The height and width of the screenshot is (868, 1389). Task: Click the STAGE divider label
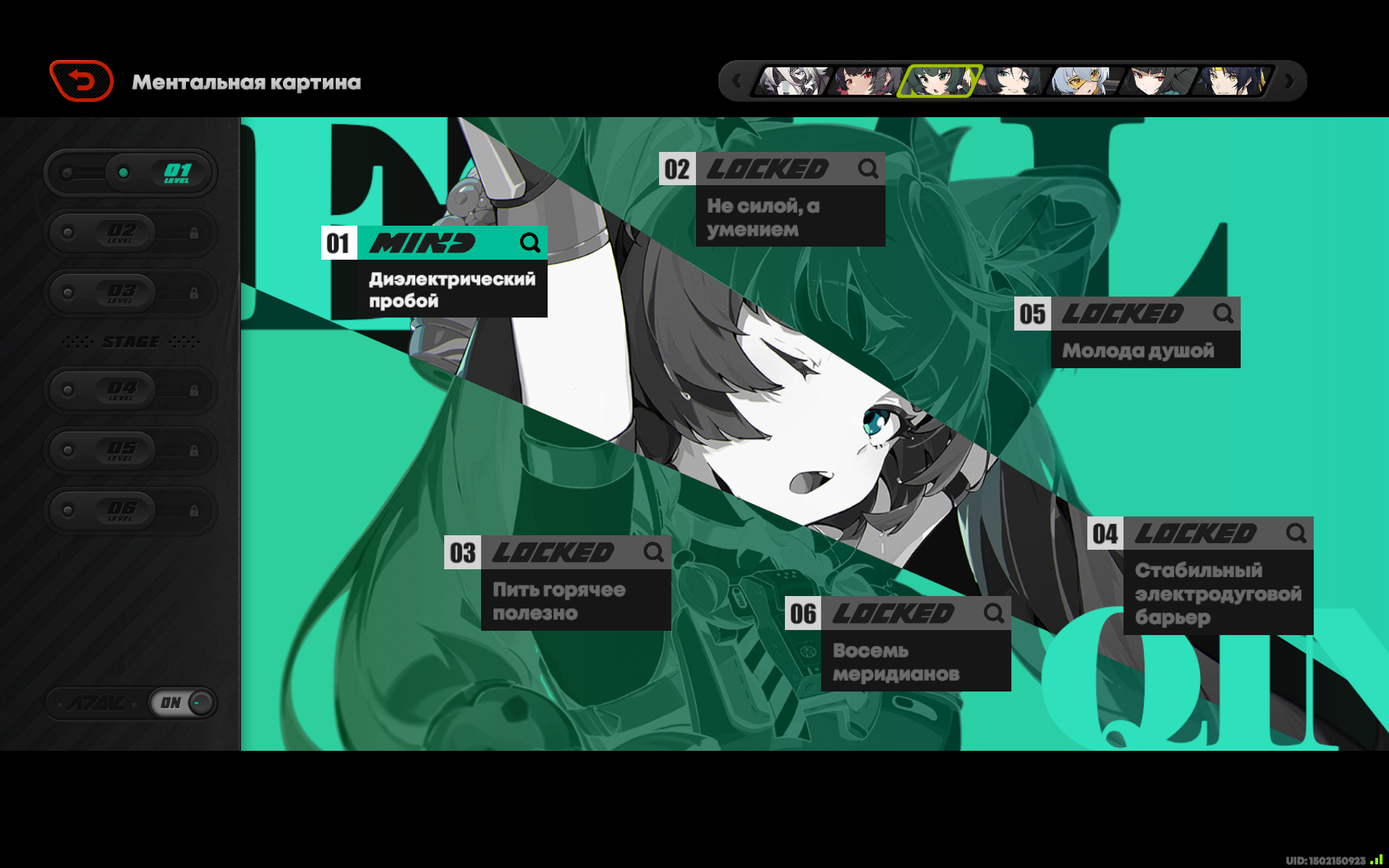point(130,341)
